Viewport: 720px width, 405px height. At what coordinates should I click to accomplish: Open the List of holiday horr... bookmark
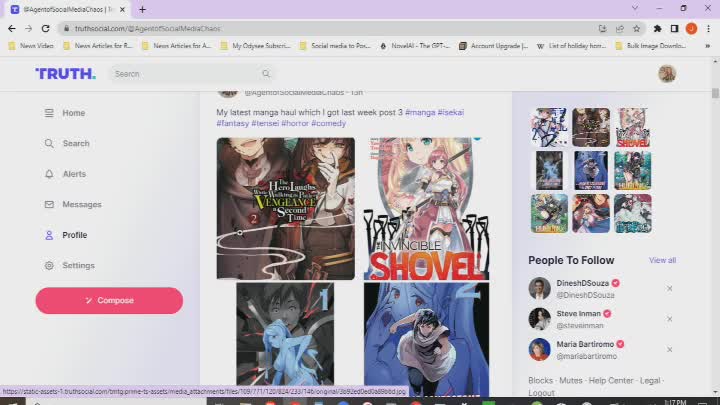[572, 46]
